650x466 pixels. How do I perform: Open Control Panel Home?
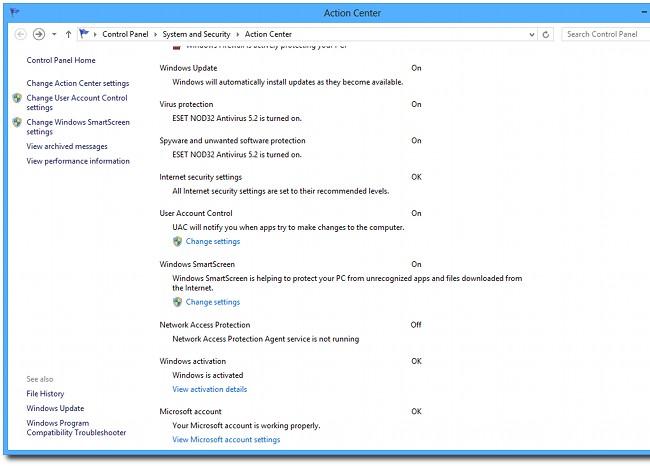pyautogui.click(x=61, y=60)
